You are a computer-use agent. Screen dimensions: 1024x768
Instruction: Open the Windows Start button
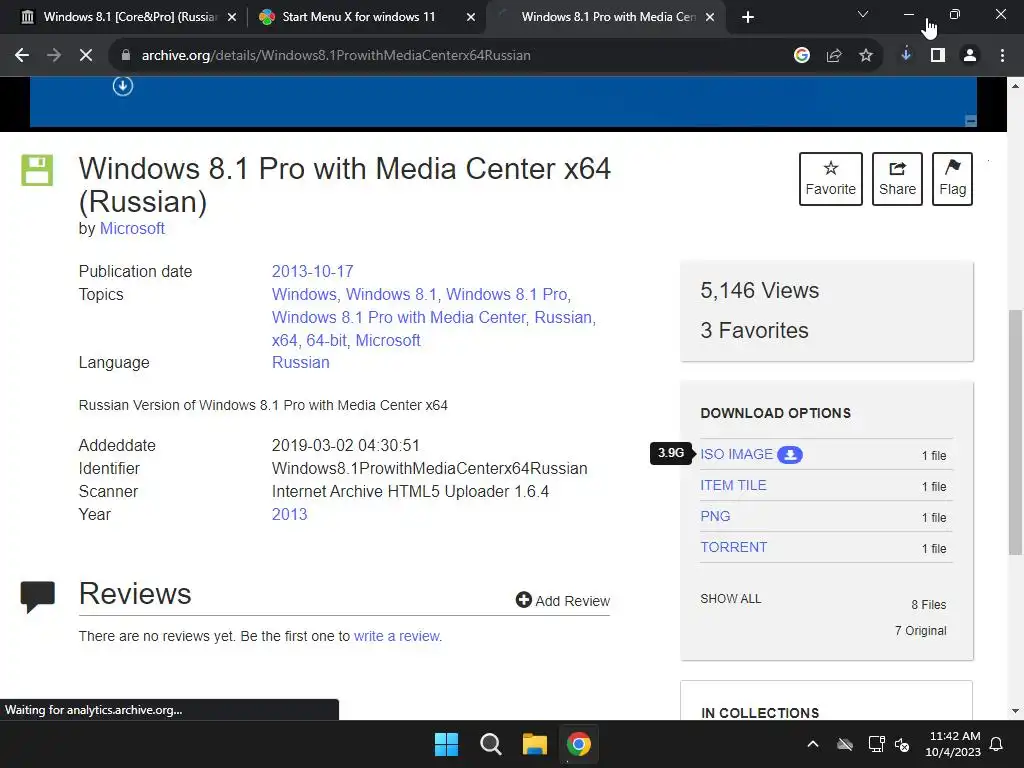click(447, 744)
